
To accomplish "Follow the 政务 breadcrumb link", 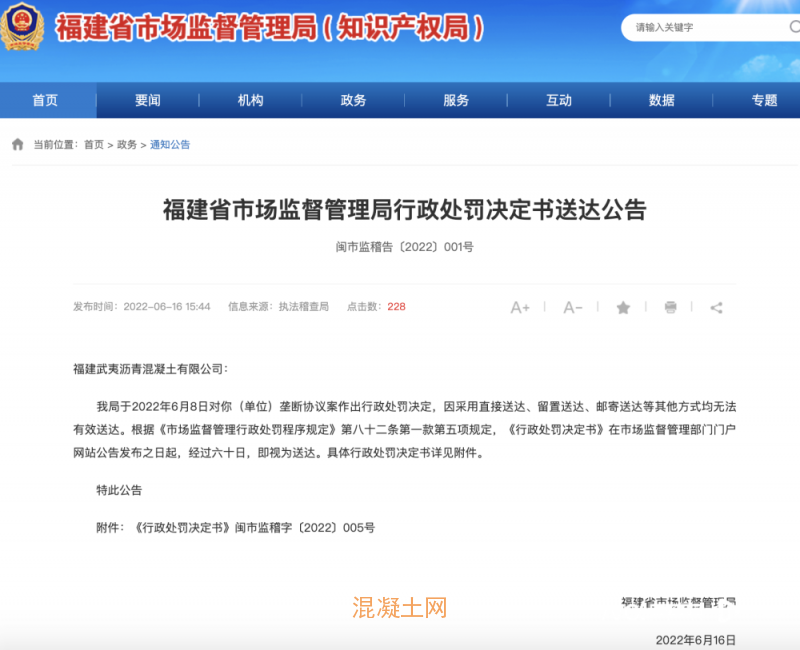I will (x=127, y=145).
